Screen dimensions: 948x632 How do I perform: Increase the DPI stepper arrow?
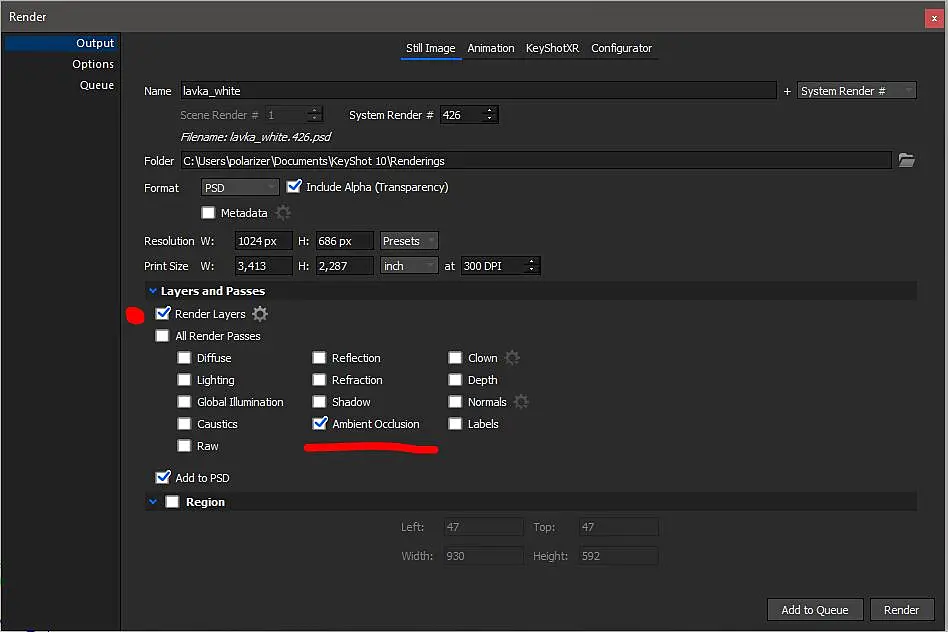coord(531,261)
